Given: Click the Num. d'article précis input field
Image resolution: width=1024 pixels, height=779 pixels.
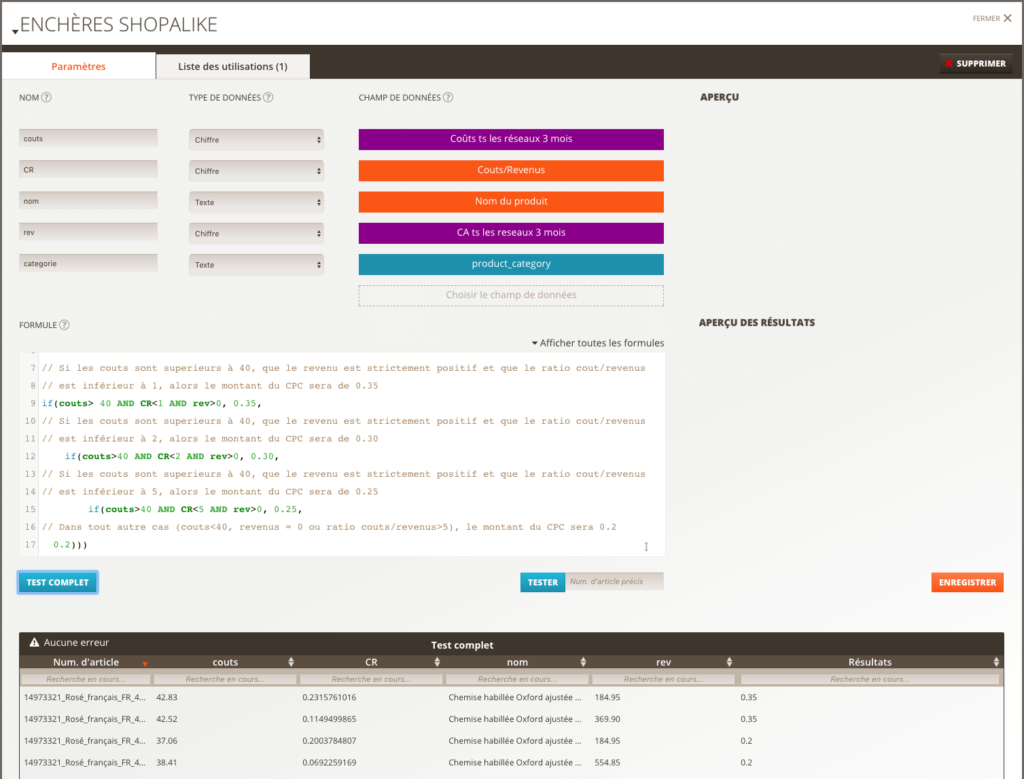Looking at the screenshot, I should (614, 582).
